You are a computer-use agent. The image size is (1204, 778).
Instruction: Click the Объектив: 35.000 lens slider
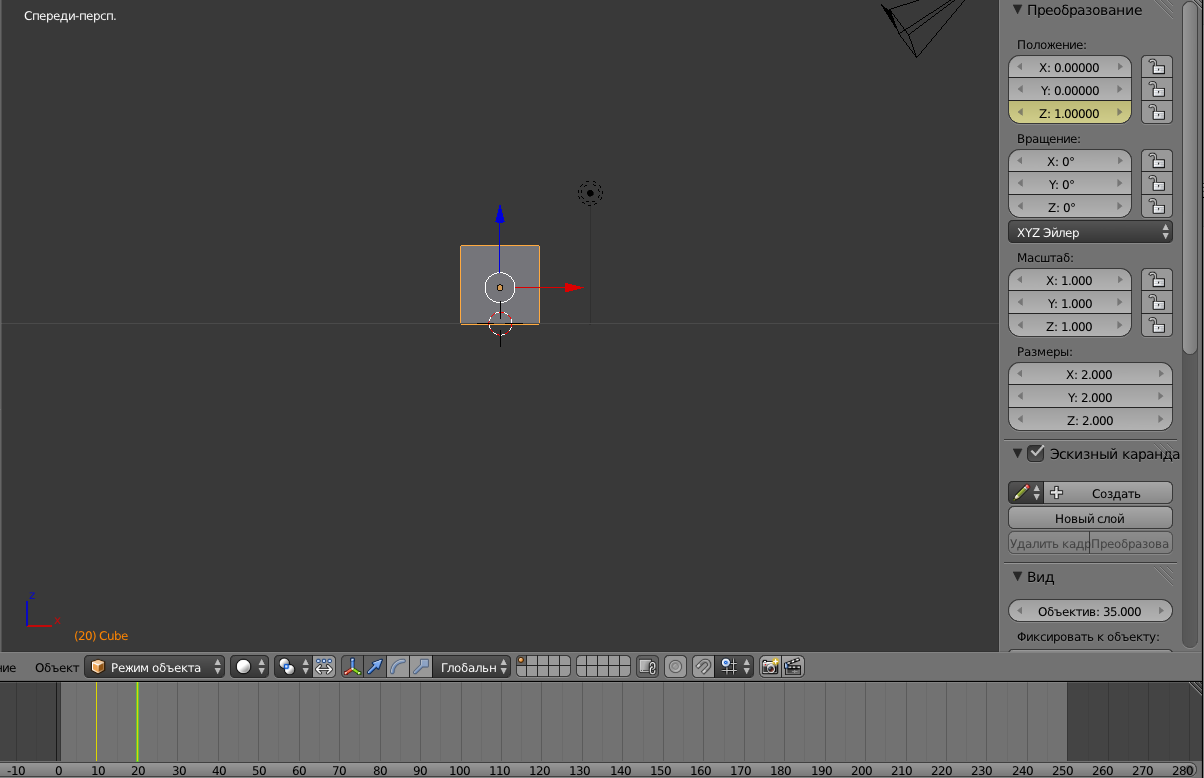point(1090,610)
